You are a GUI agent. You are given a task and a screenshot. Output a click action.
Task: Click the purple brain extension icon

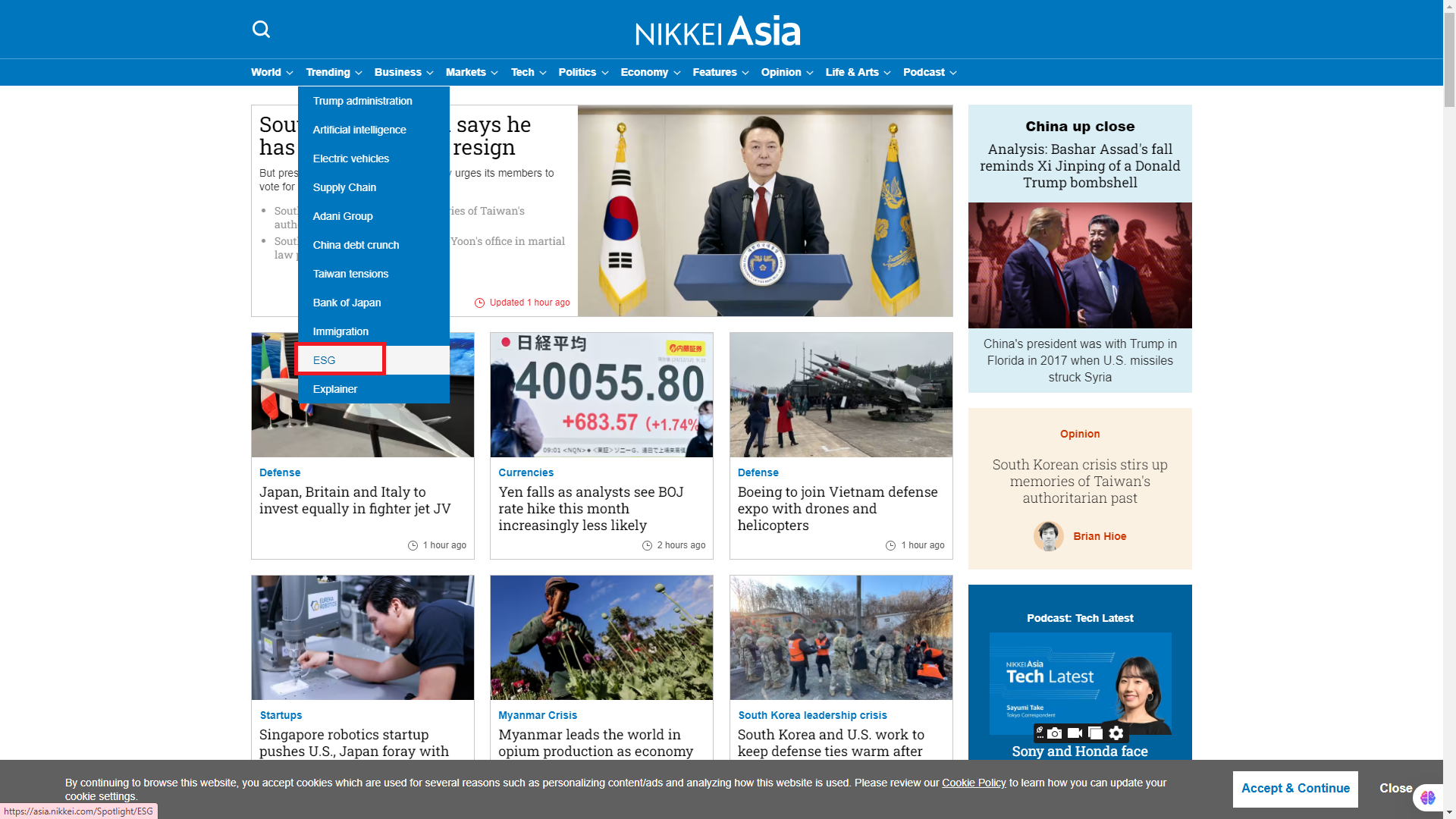click(1428, 798)
